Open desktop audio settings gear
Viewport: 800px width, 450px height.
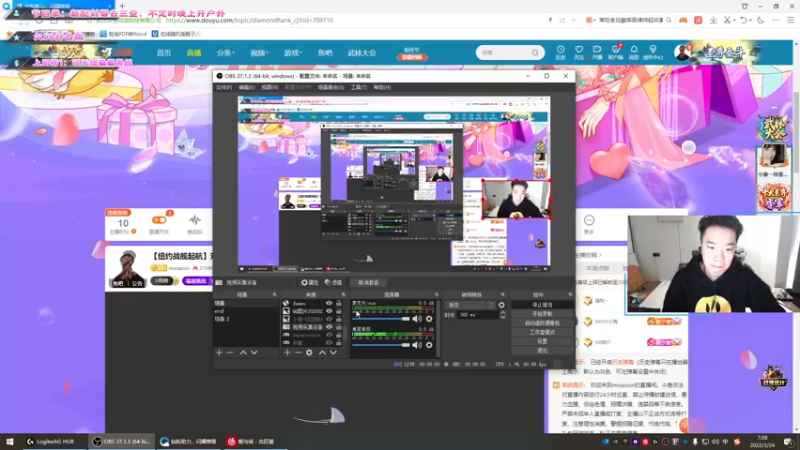pos(429,345)
